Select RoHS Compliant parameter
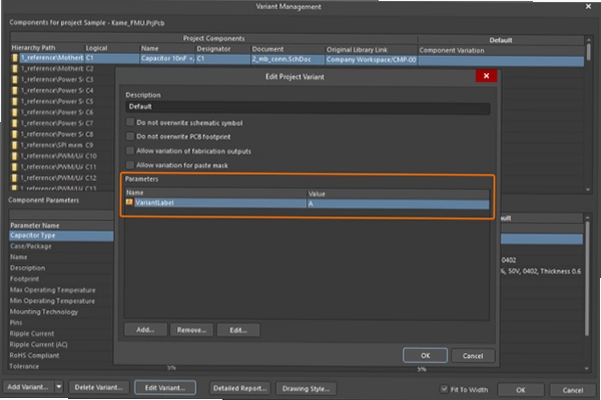Screen dimensions: 601x400 [61, 355]
